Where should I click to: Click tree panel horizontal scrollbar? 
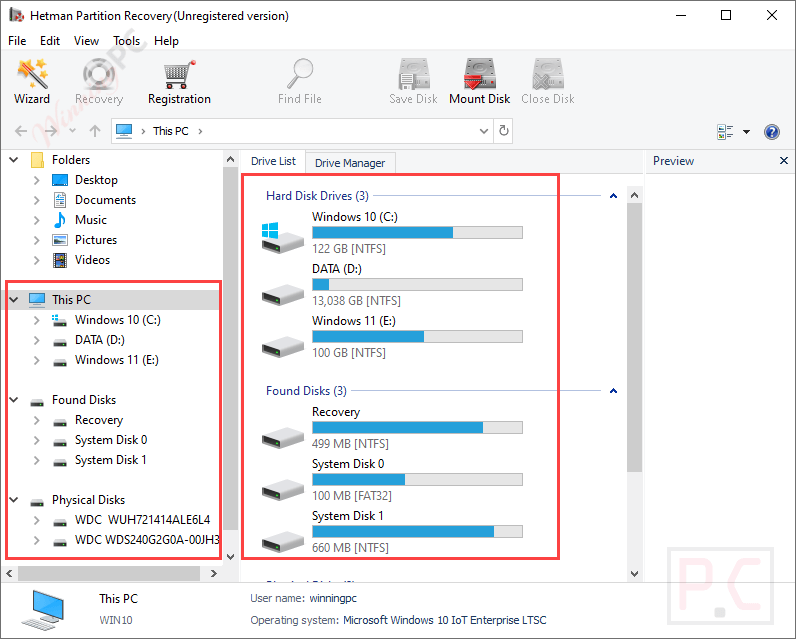[x=109, y=574]
